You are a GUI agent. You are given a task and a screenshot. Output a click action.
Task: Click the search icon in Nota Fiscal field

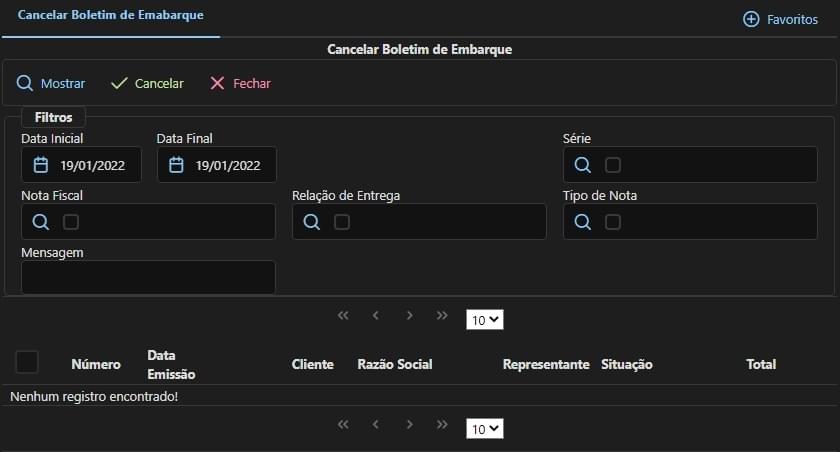(41, 222)
